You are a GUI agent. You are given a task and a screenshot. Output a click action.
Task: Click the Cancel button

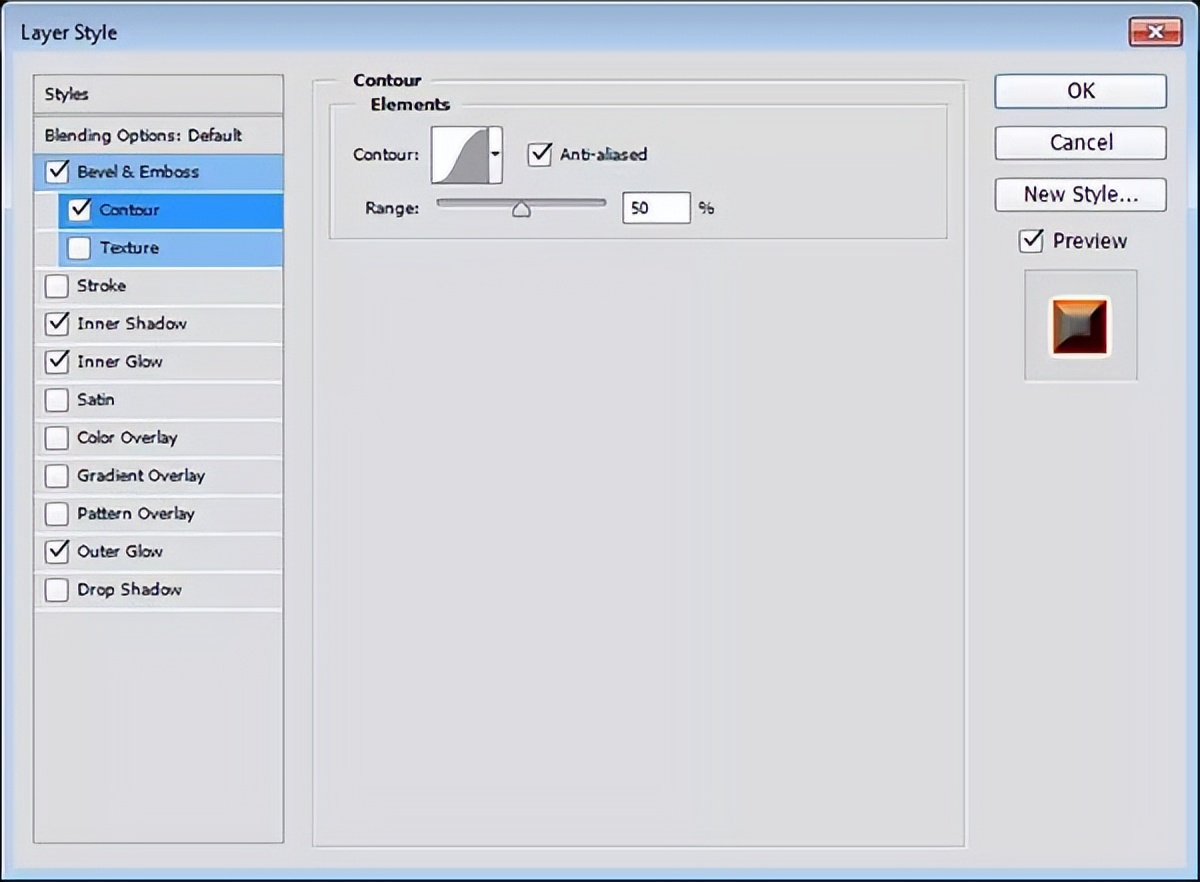click(x=1080, y=143)
